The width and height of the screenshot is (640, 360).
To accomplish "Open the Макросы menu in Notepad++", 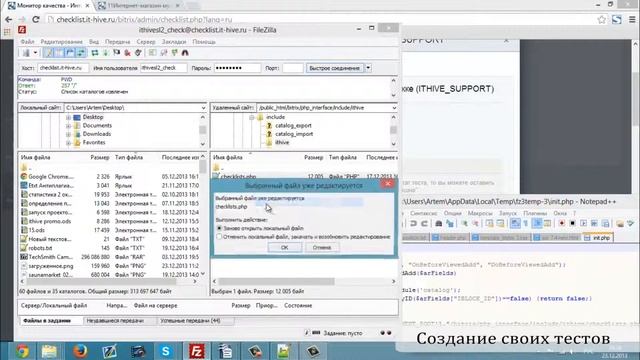I will [480, 213].
